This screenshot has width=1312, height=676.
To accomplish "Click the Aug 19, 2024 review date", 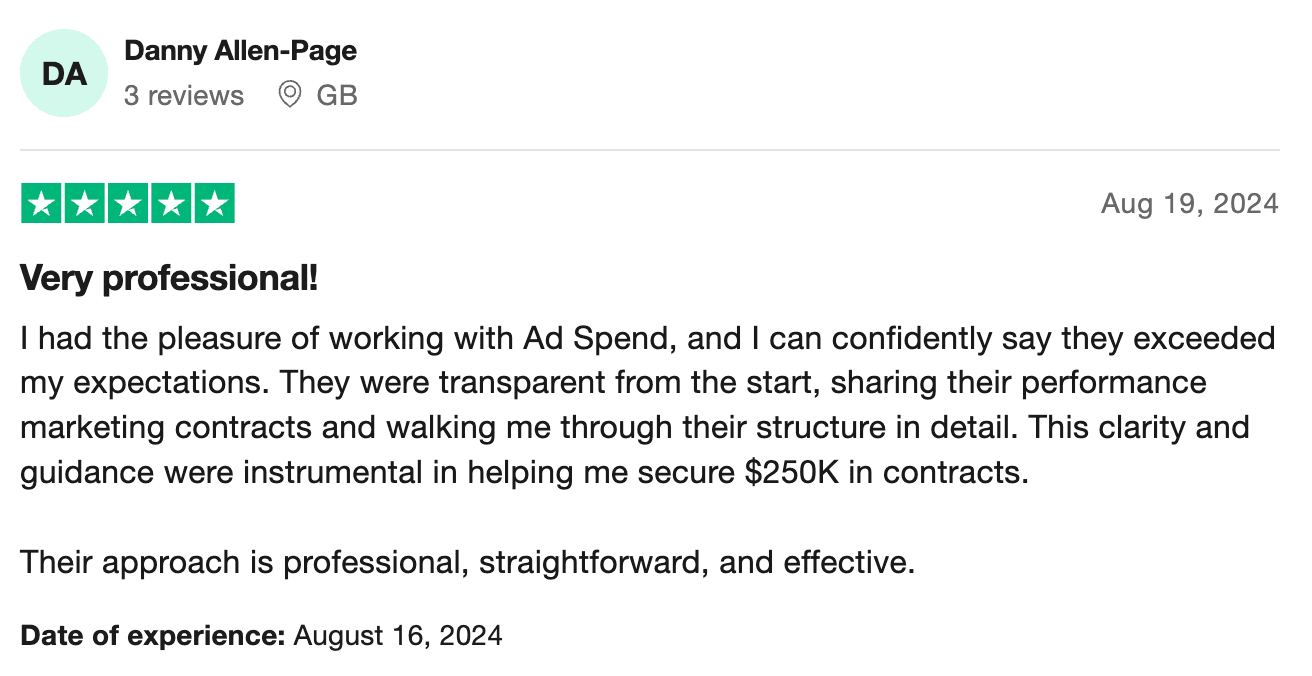I will (1189, 204).
